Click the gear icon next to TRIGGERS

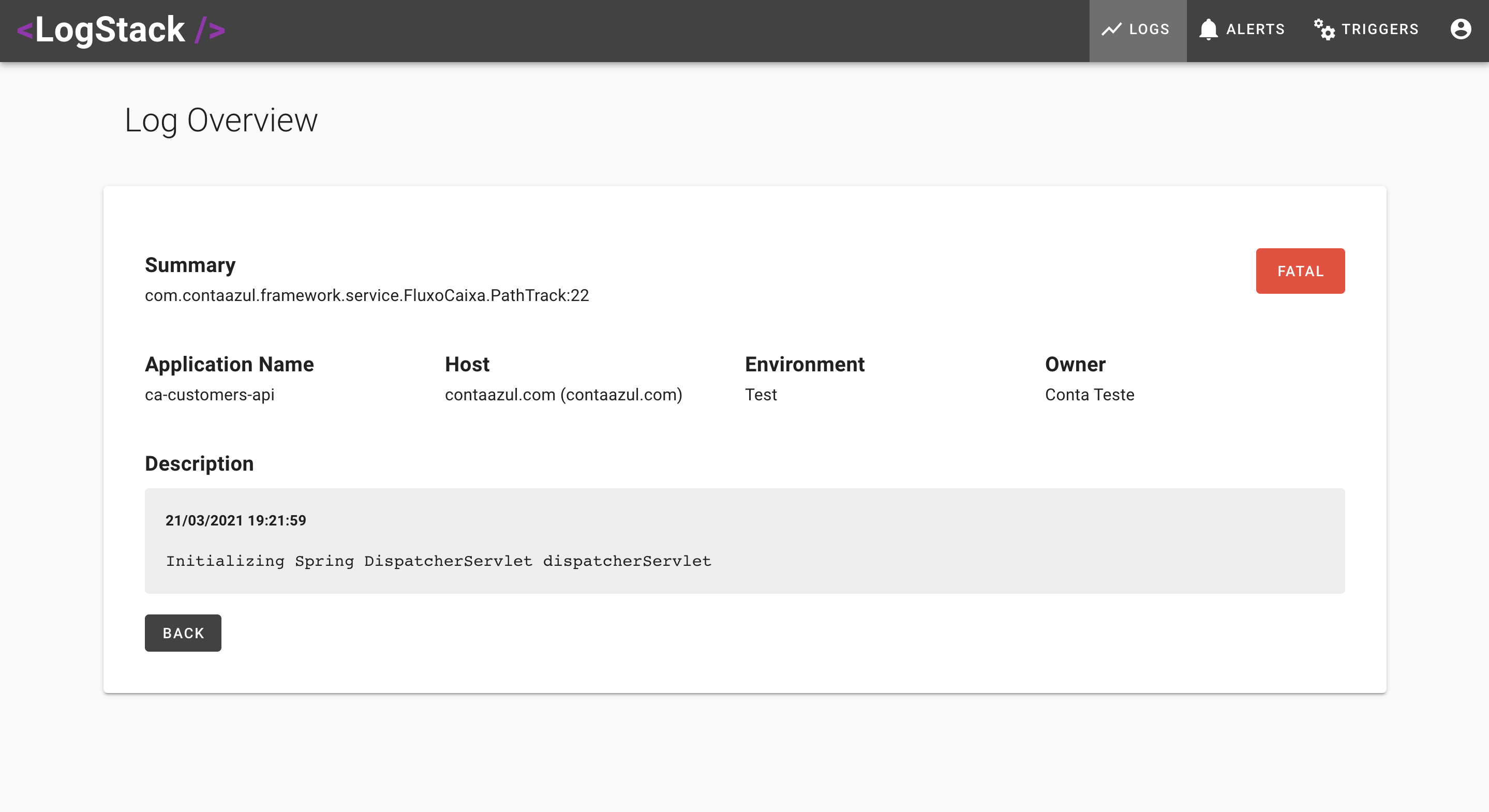(x=1324, y=29)
